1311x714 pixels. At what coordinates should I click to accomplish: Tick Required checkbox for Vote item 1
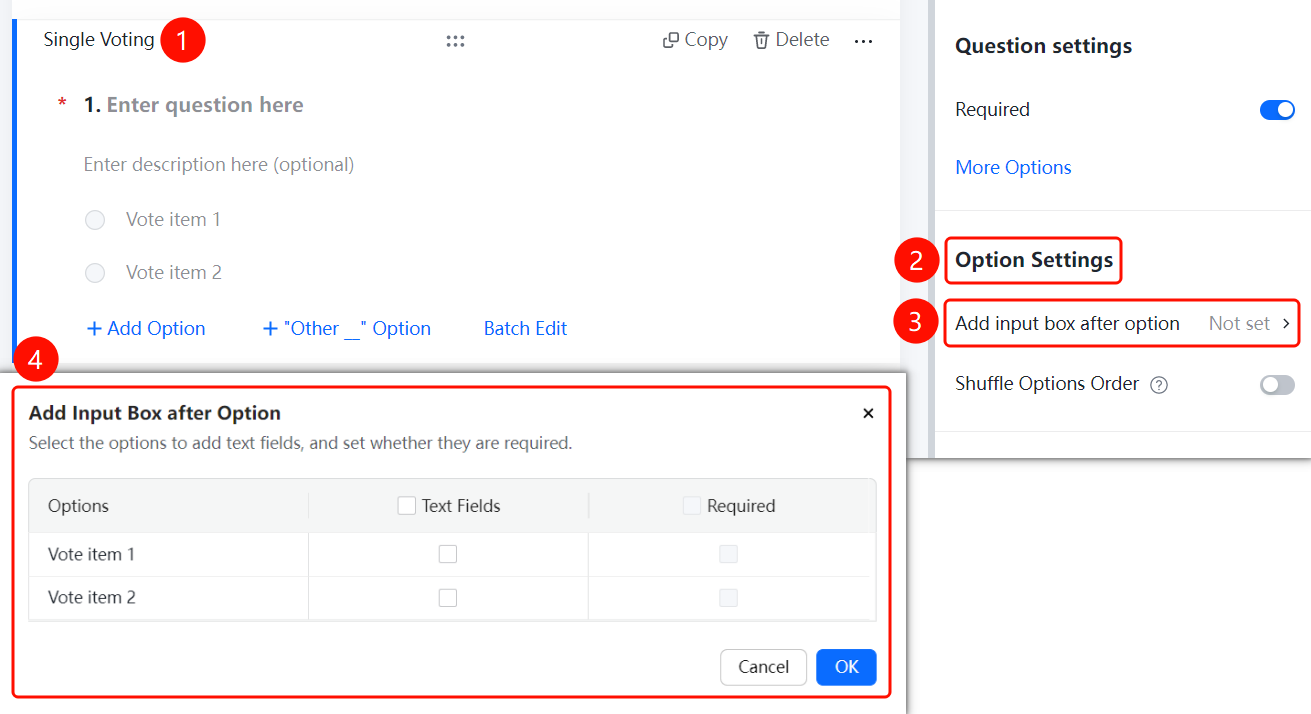pos(729,554)
